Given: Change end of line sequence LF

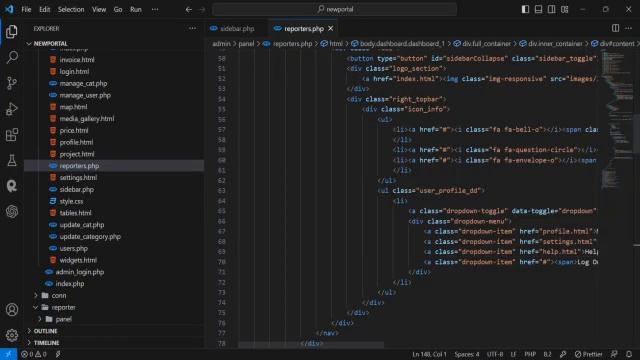Looking at the screenshot, I should [x=513, y=354].
